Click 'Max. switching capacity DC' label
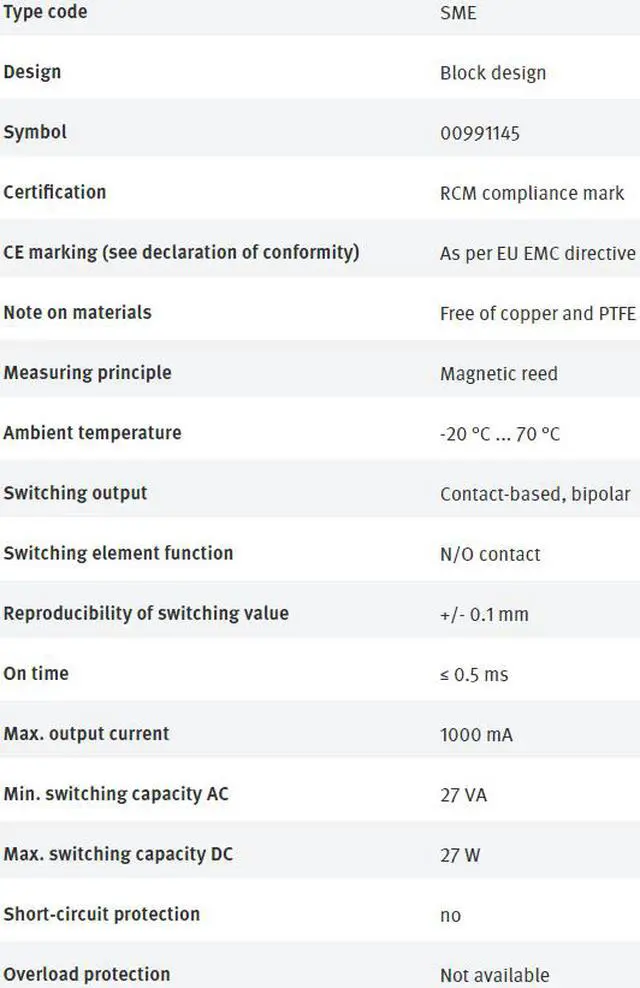Viewport: 640px width, 988px height. [x=118, y=854]
